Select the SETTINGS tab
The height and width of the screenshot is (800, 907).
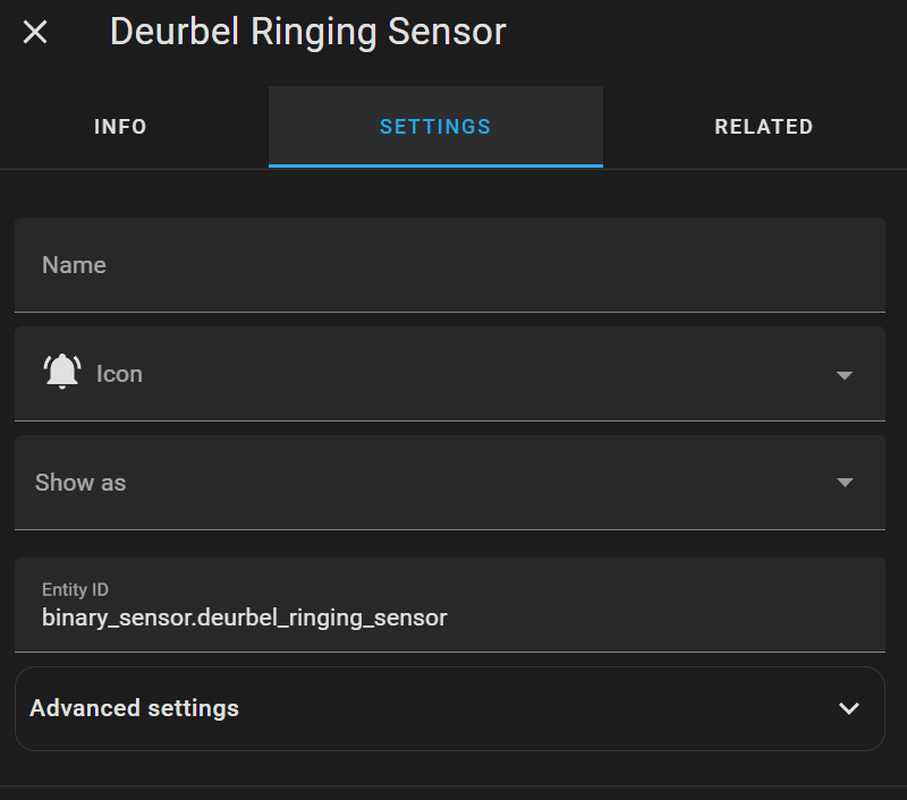point(436,127)
